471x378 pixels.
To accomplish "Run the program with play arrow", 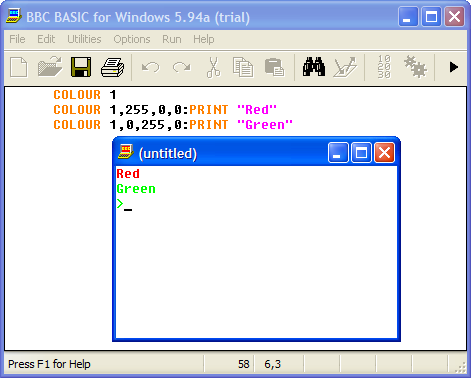I will click(x=453, y=67).
